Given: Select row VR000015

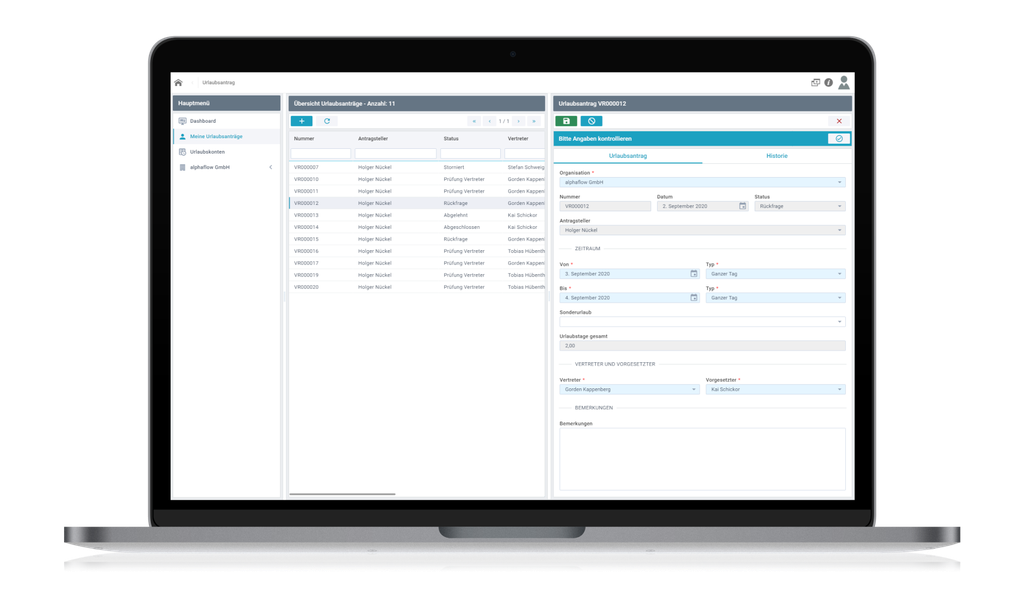Looking at the screenshot, I should point(417,239).
